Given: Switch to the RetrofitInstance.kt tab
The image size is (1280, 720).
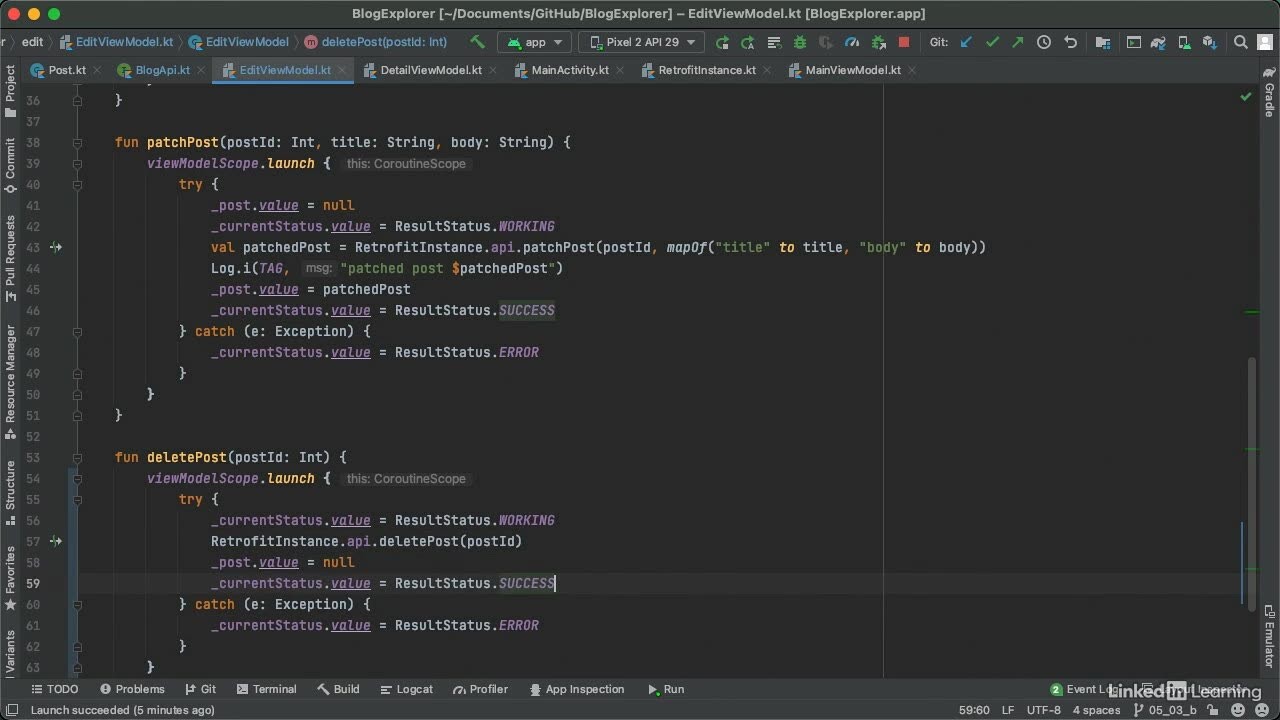Looking at the screenshot, I should tap(707, 70).
